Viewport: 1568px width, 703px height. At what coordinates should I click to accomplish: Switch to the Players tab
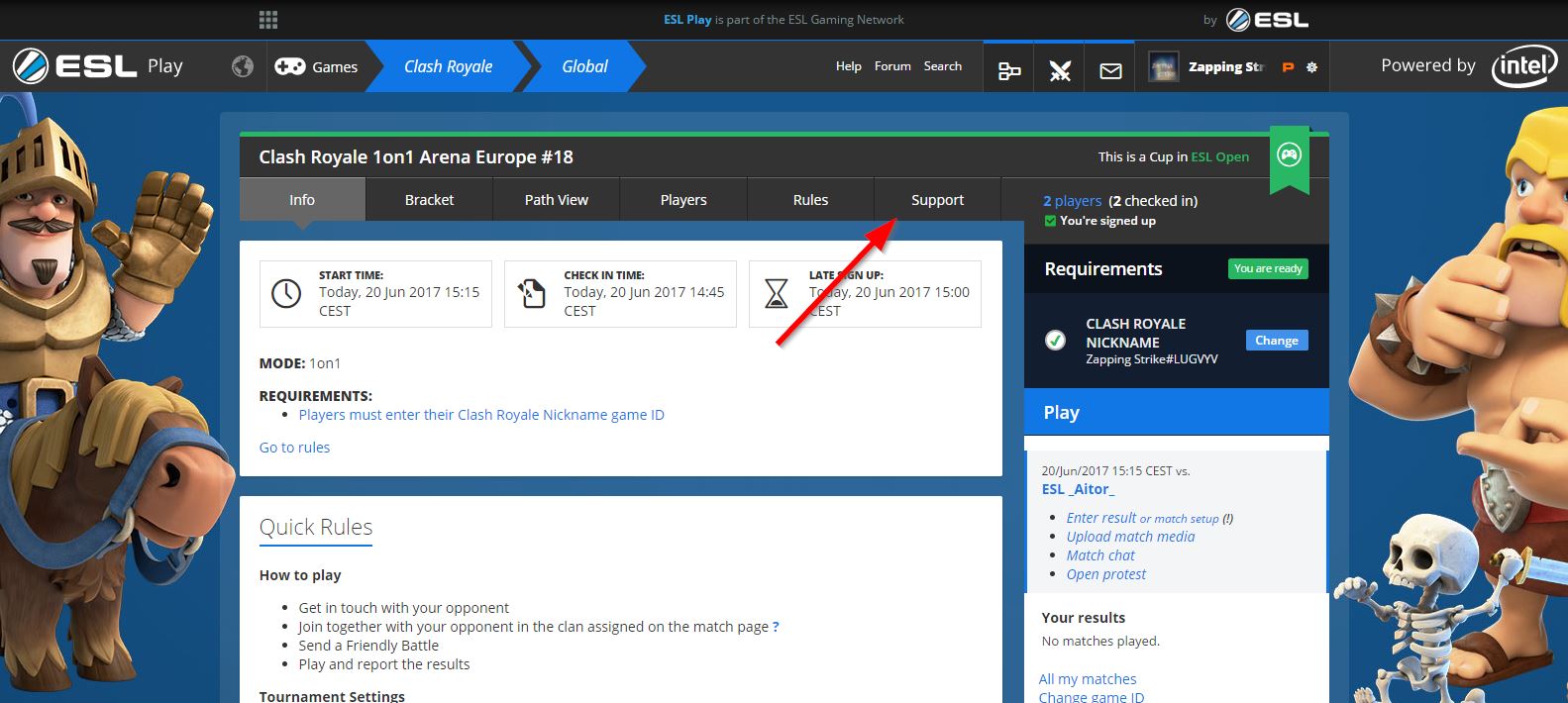click(x=683, y=199)
